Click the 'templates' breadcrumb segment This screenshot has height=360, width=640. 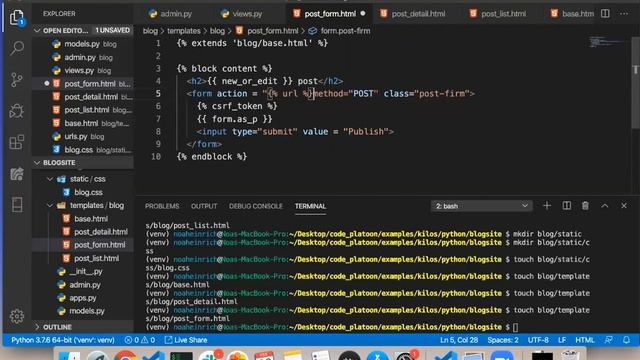(184, 31)
